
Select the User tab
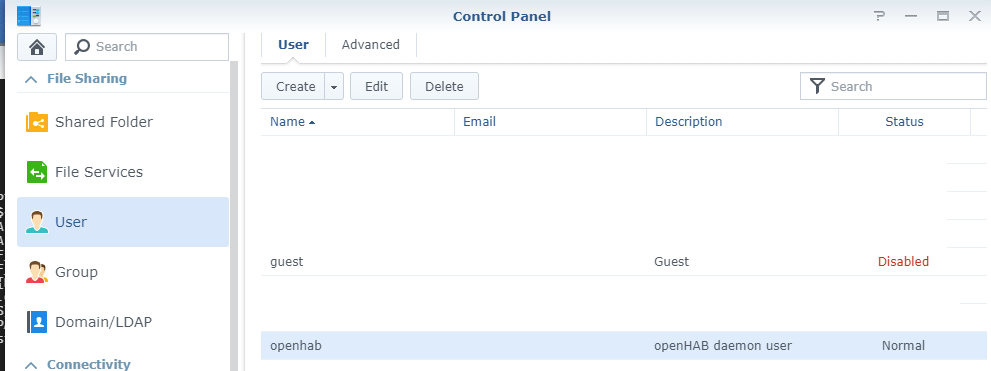(293, 45)
